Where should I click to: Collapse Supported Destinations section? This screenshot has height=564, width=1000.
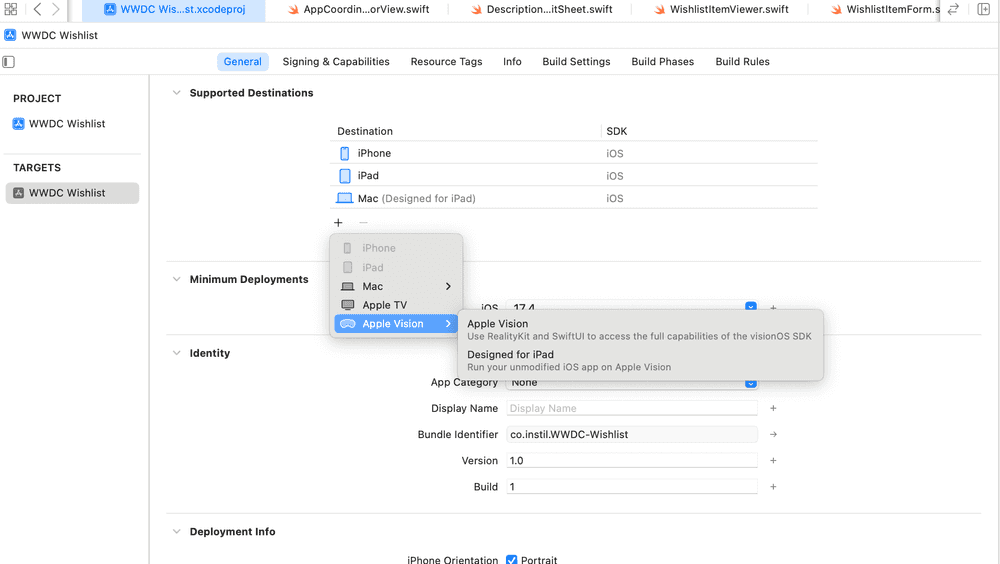[177, 93]
